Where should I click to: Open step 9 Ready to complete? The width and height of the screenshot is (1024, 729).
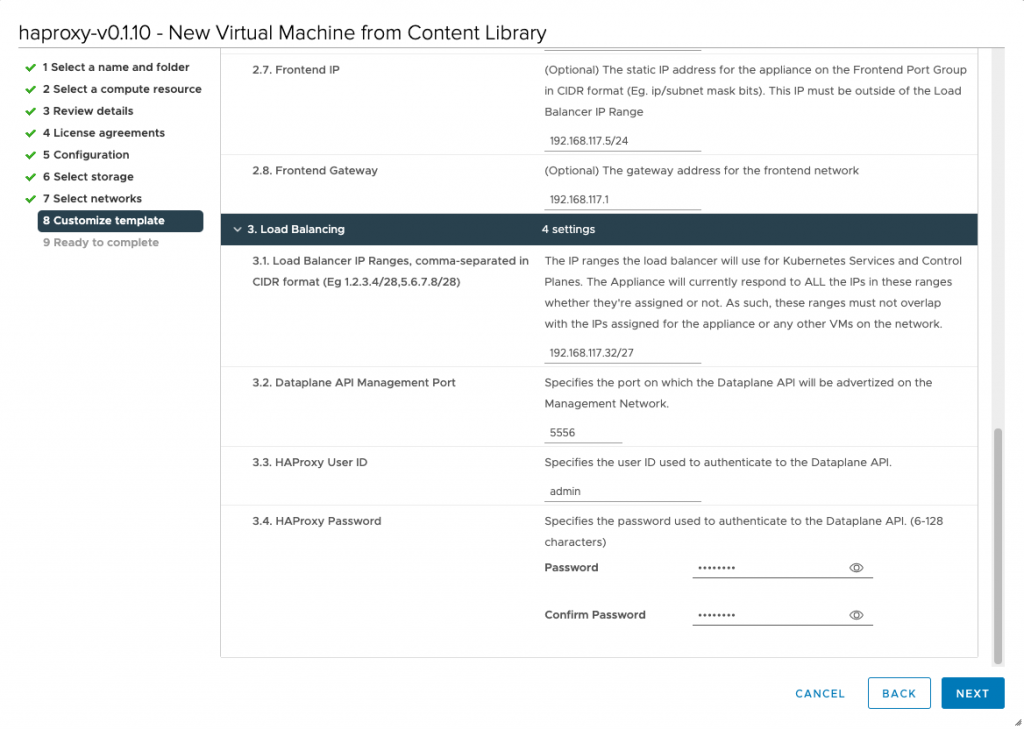coord(100,243)
